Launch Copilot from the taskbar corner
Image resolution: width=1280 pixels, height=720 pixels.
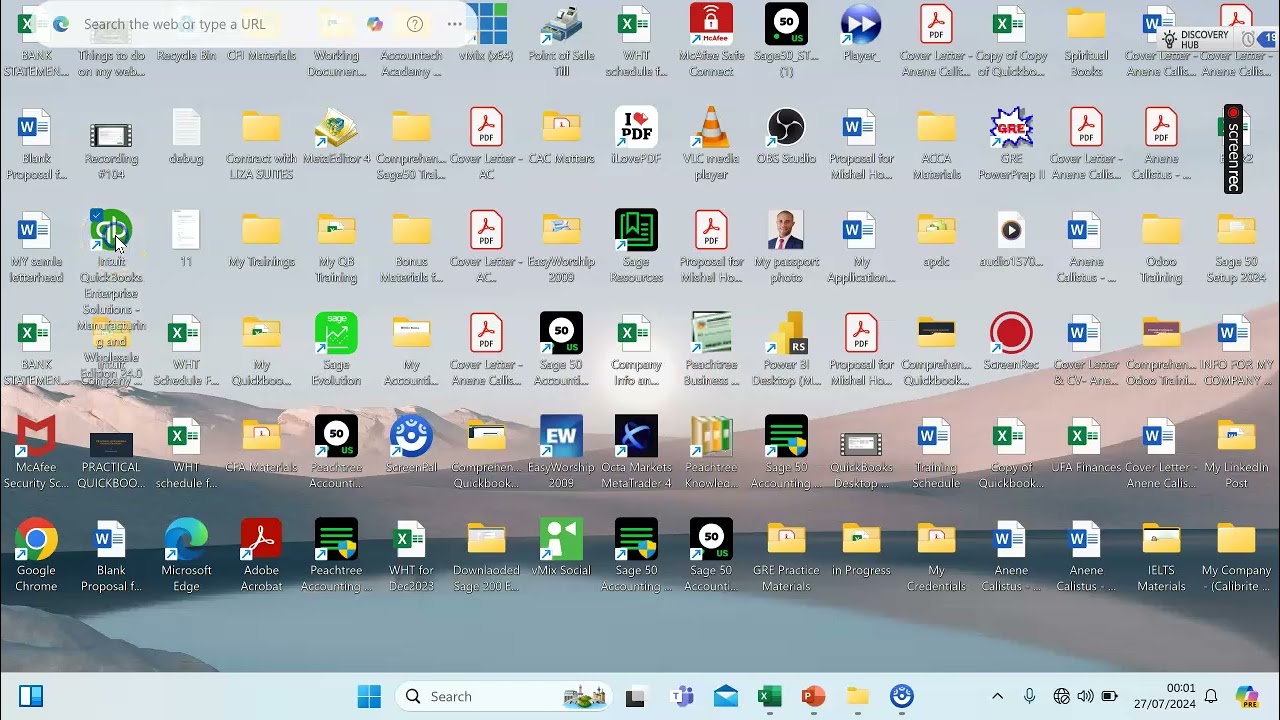1247,696
